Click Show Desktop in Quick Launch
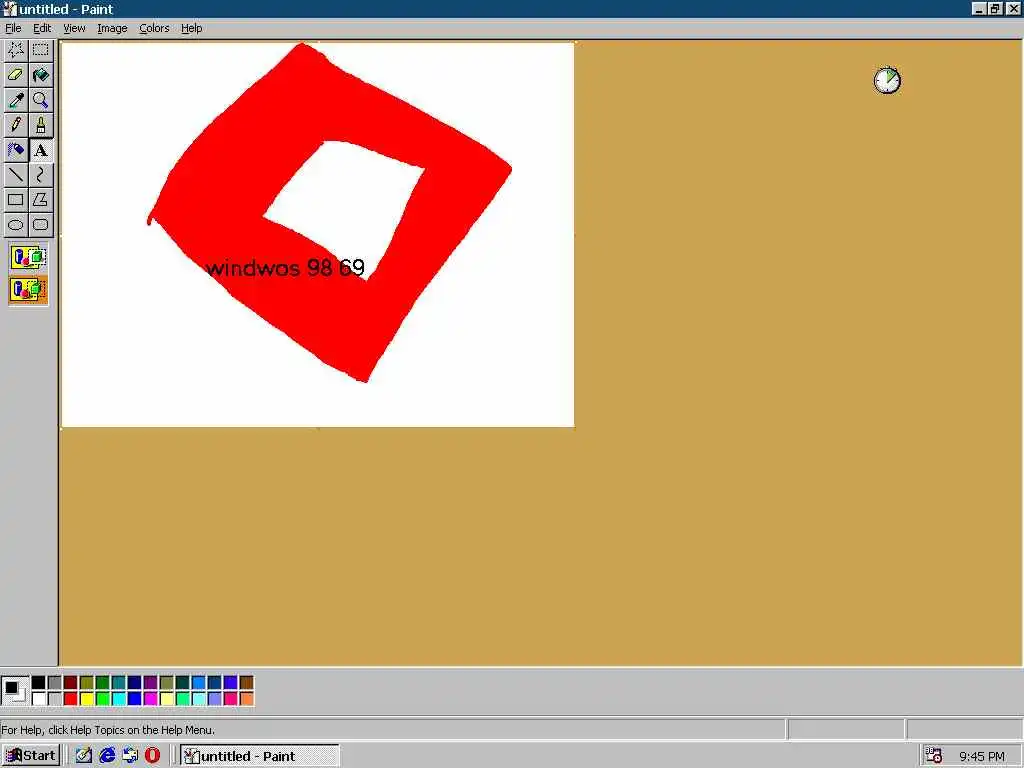This screenshot has width=1024, height=768. click(x=83, y=756)
